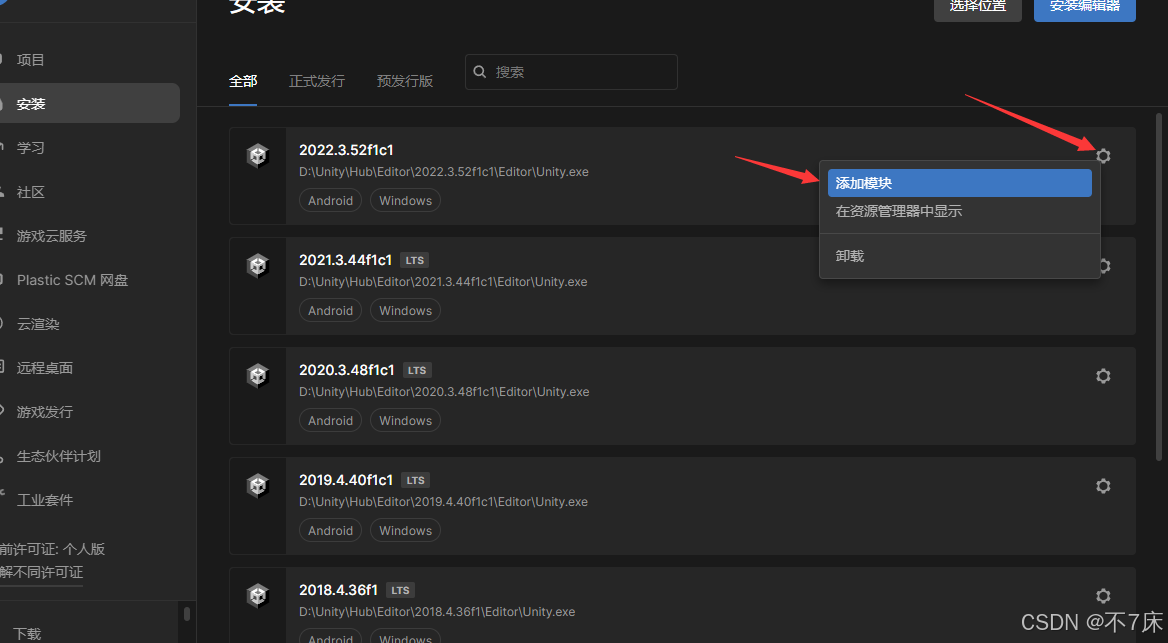Open gear settings for 2022.3.52f1c1 editor
1168x643 pixels.
click(x=1103, y=156)
